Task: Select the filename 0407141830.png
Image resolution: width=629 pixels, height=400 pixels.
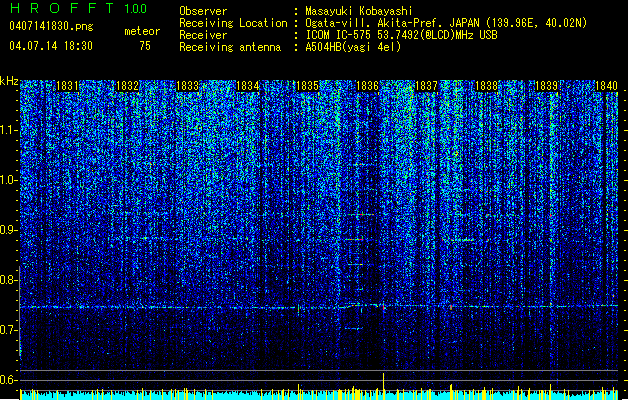Action: pyautogui.click(x=51, y=26)
